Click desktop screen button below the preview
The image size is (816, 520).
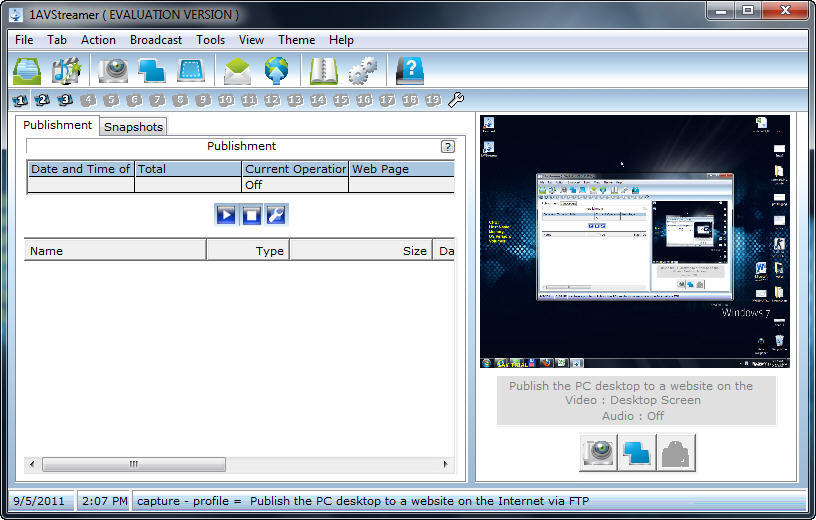click(637, 452)
